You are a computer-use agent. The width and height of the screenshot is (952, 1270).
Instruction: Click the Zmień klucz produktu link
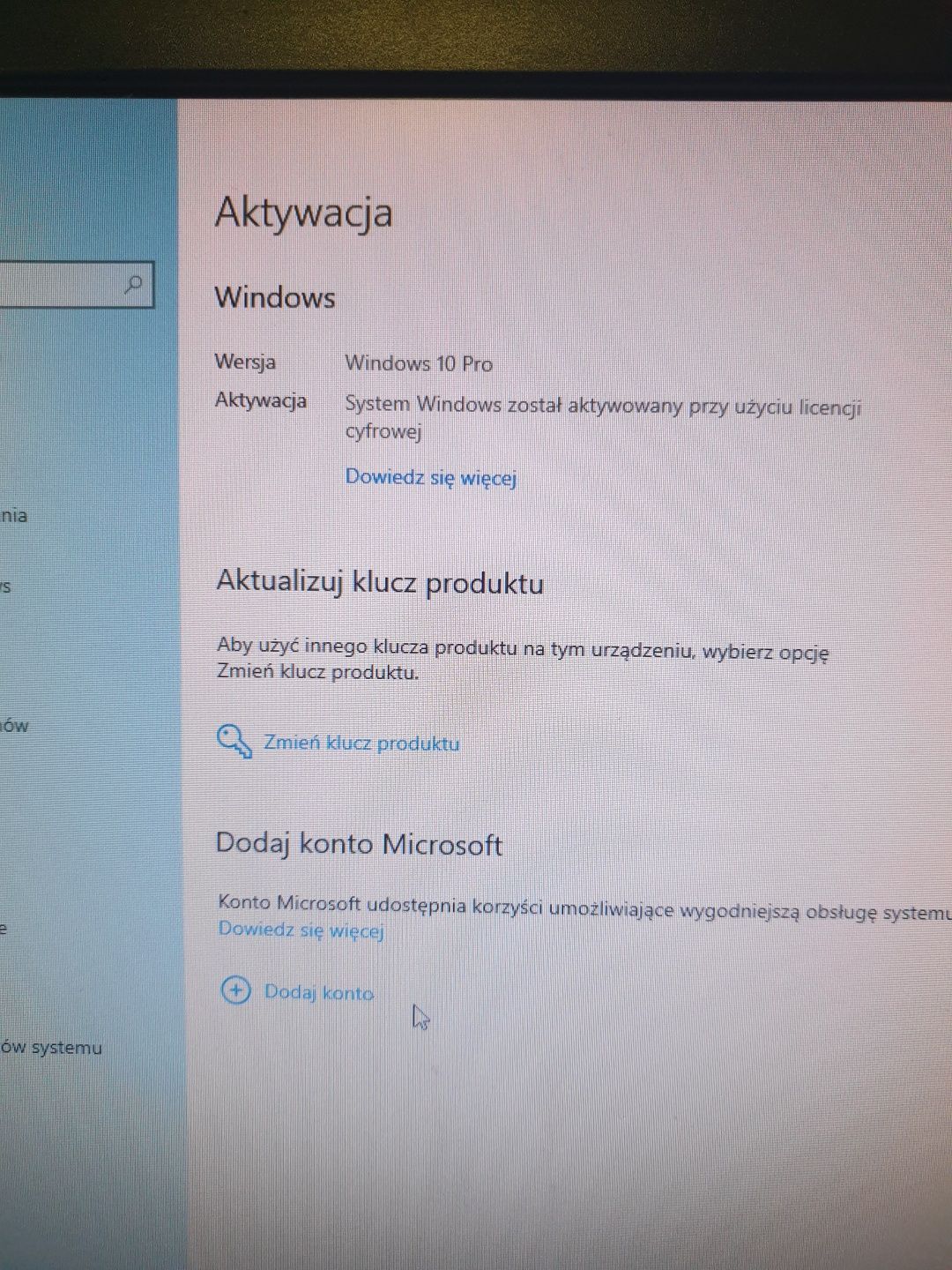pyautogui.click(x=361, y=743)
